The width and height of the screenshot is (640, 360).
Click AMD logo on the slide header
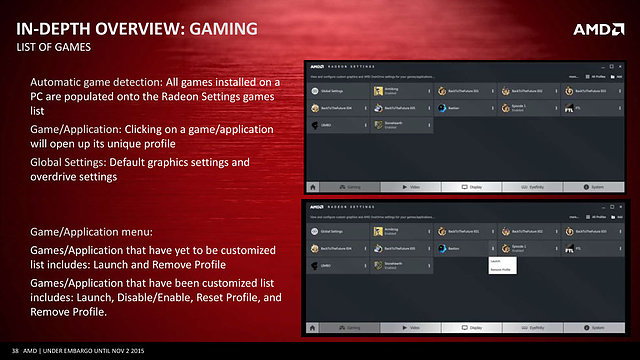(x=598, y=29)
